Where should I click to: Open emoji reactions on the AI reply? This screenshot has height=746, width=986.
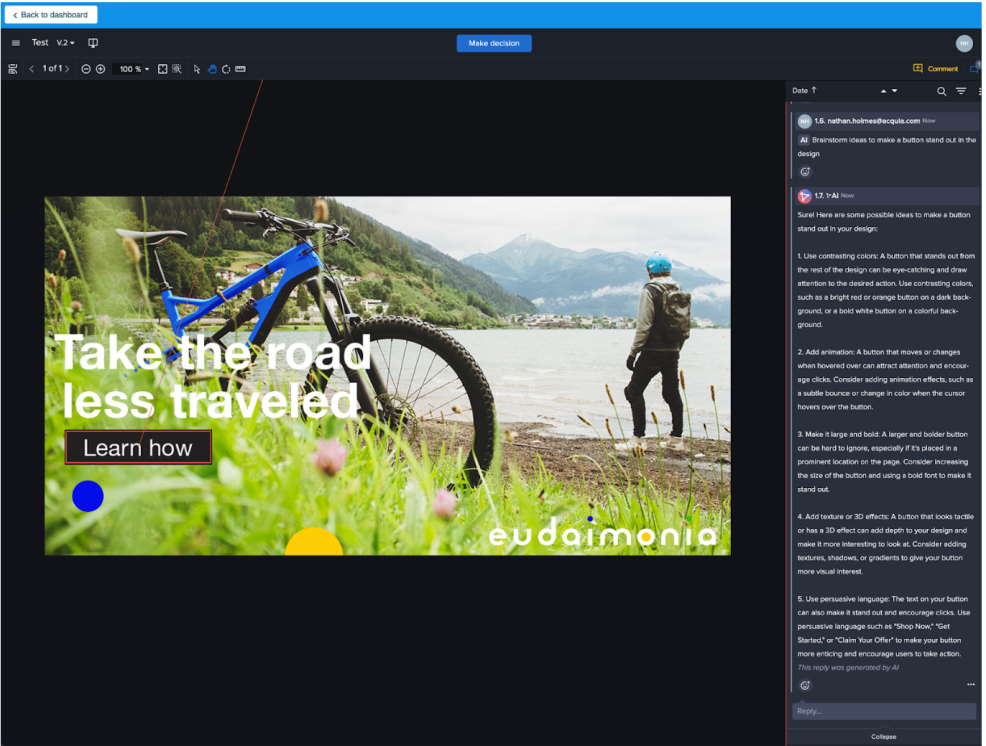tap(805, 685)
